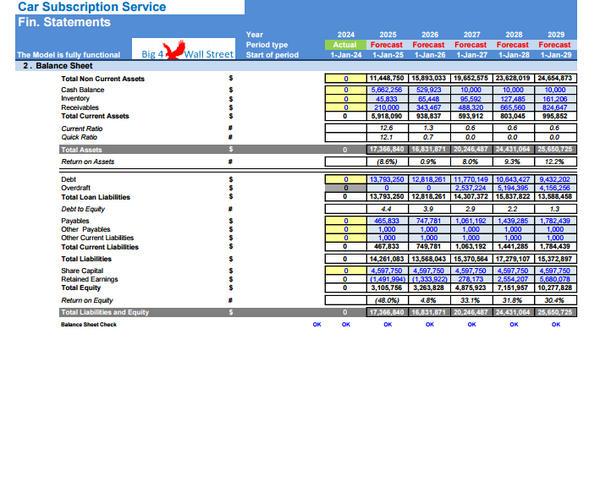The width and height of the screenshot is (600, 504).
Task: Click the Debt value for 2025
Action: tap(387, 179)
